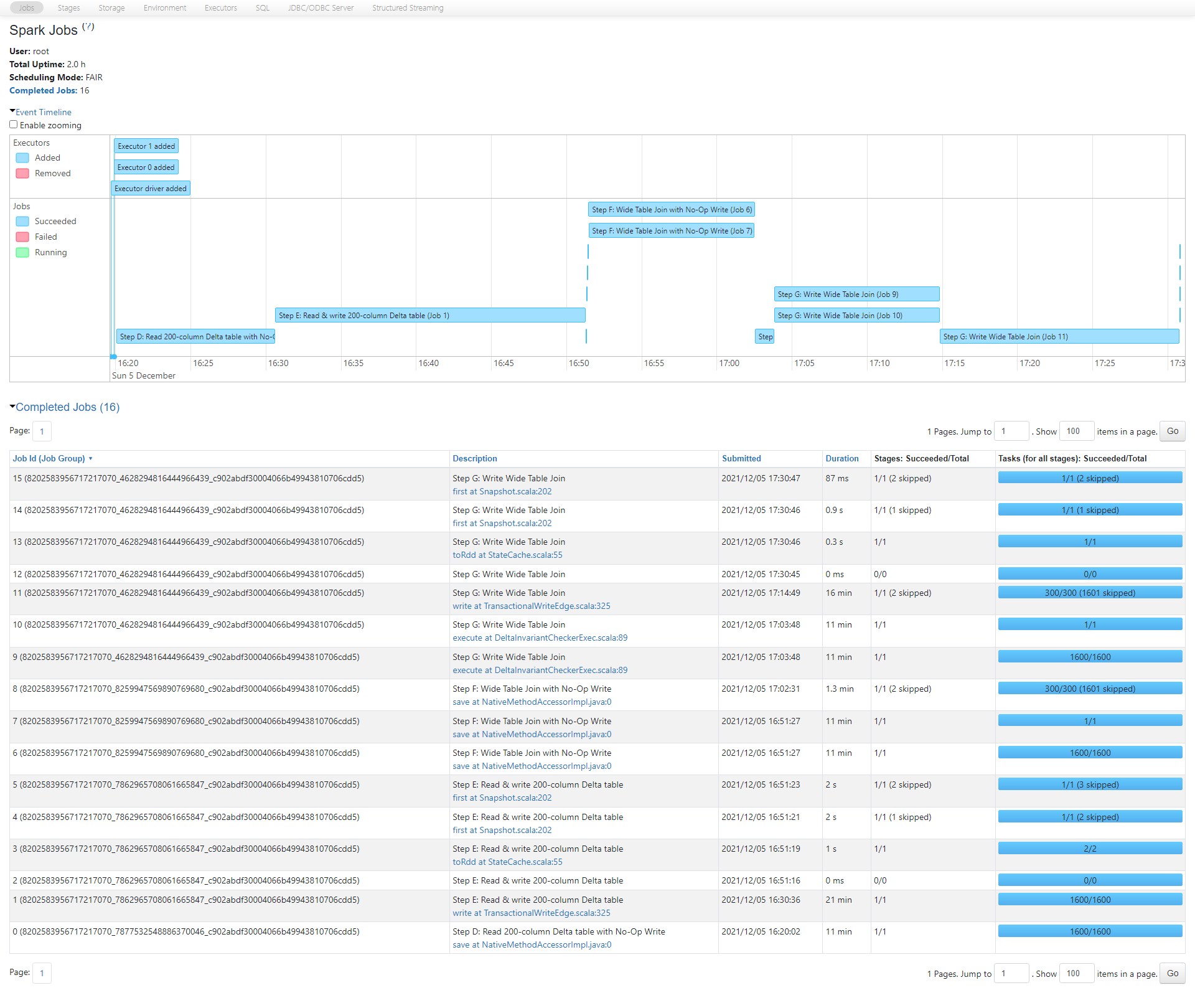1195x1008 pixels.
Task: Open job 7 'save at NativeMethodAccessorImpl.java:0' link
Action: click(x=532, y=735)
